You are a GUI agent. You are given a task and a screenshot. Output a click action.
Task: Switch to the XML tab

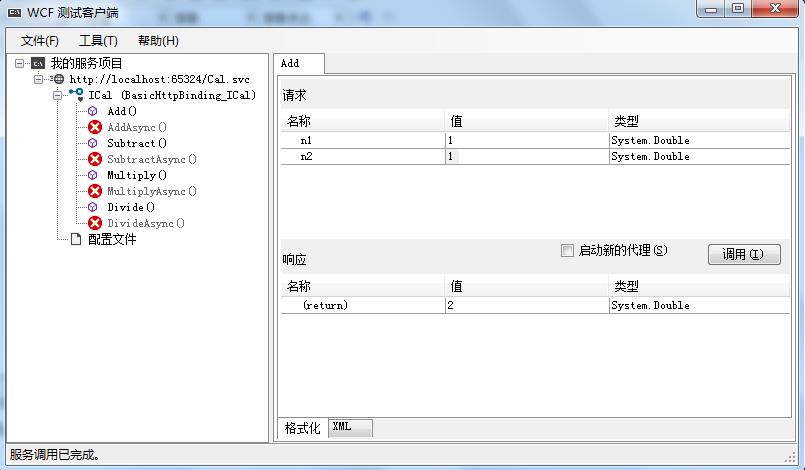point(351,427)
